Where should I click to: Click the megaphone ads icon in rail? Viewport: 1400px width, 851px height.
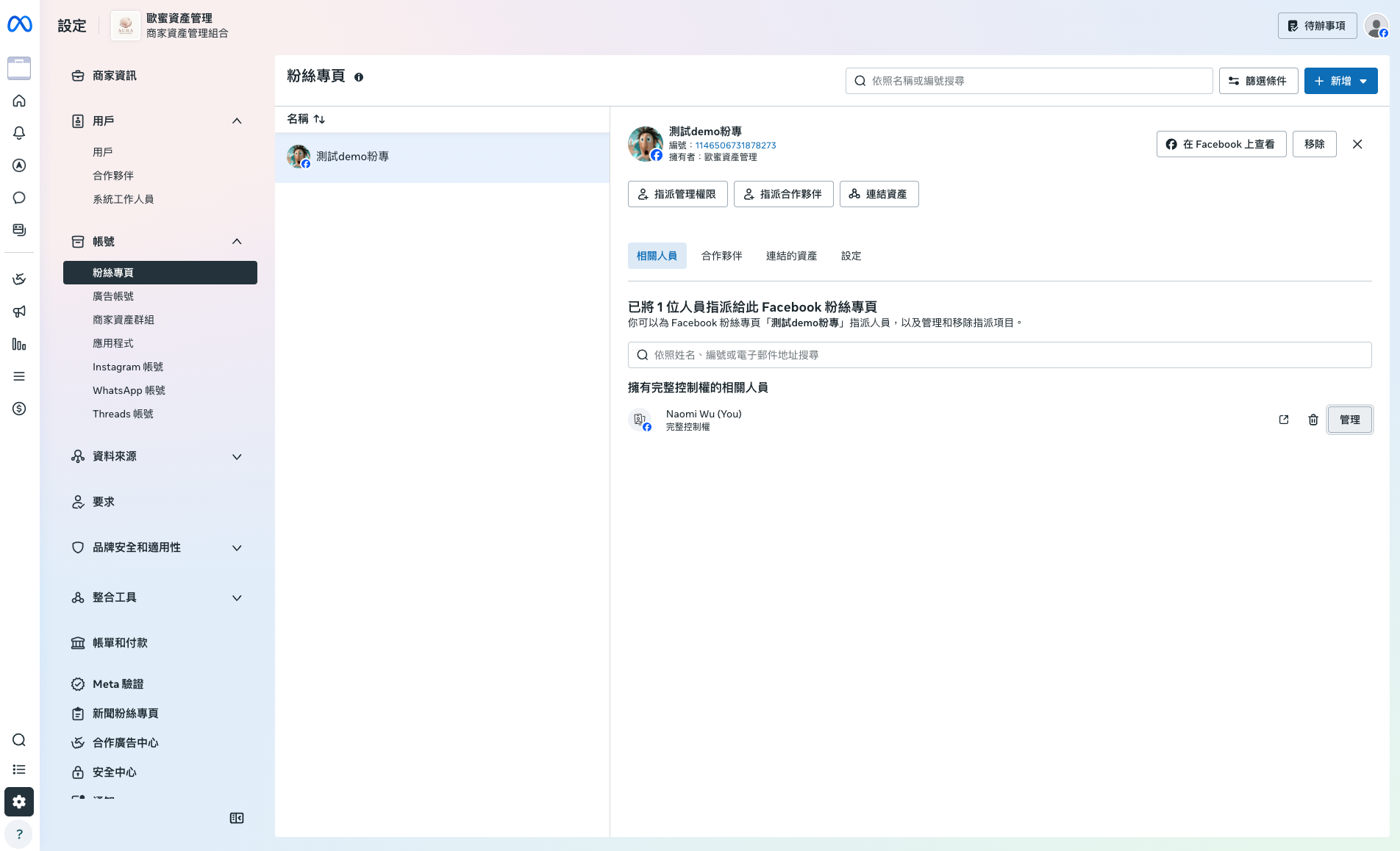[x=19, y=312]
